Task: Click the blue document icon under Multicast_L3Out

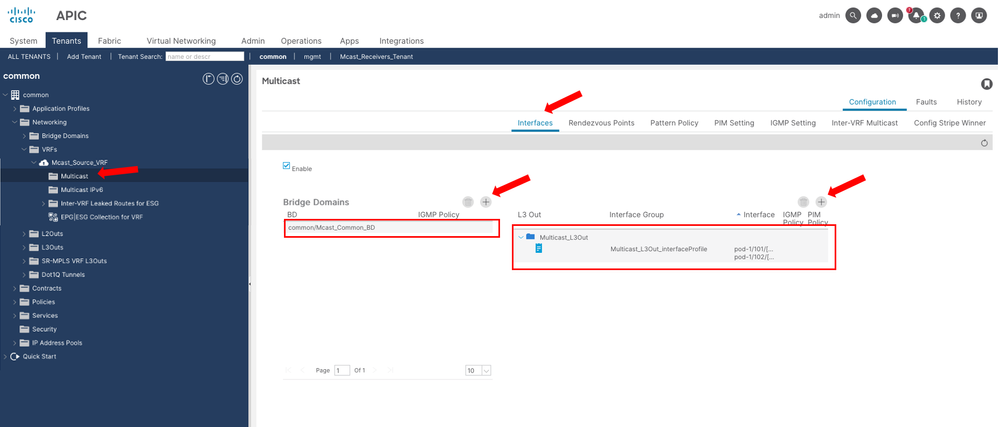Action: (x=538, y=248)
